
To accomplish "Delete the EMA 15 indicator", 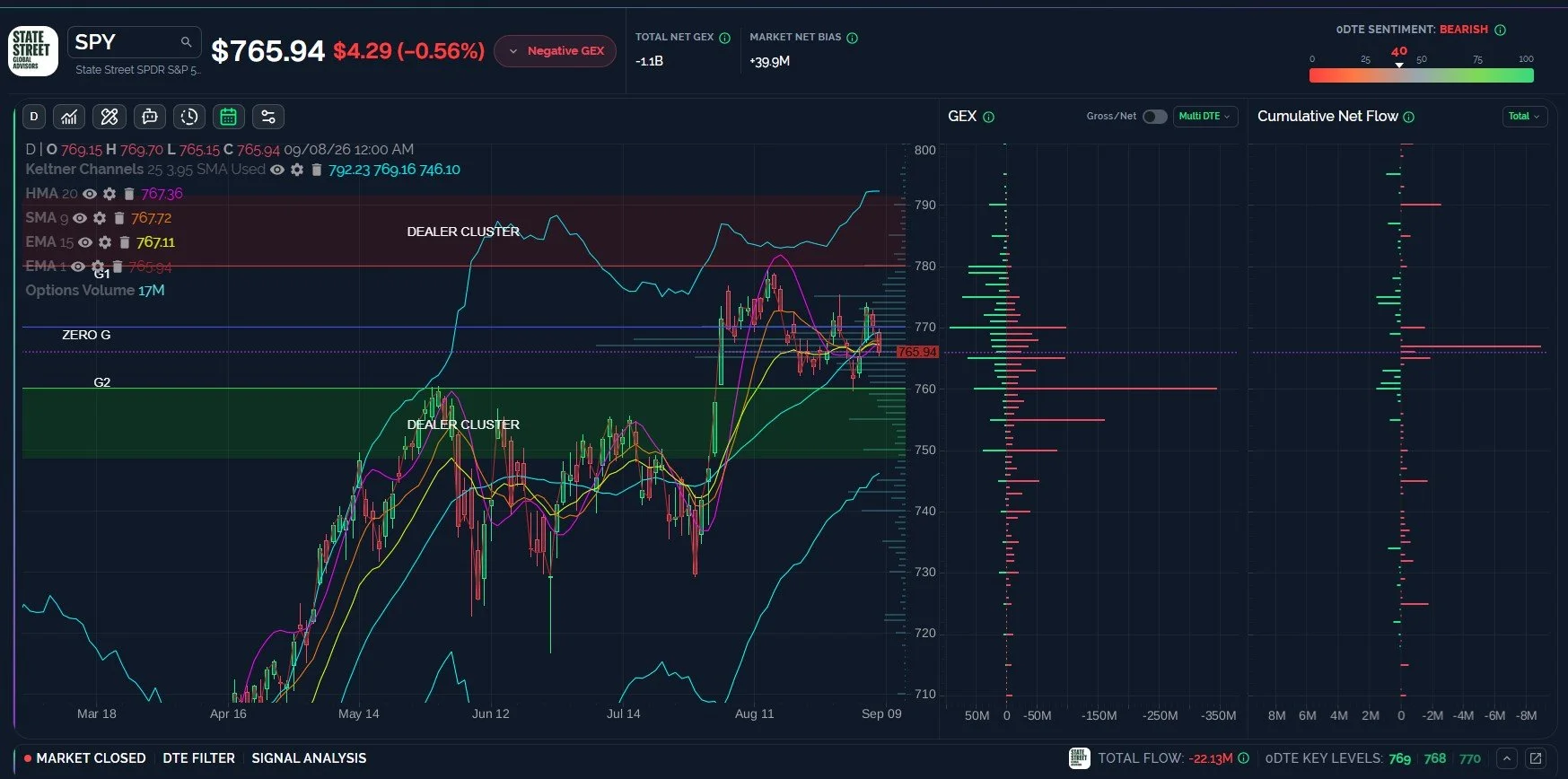I will (x=124, y=242).
